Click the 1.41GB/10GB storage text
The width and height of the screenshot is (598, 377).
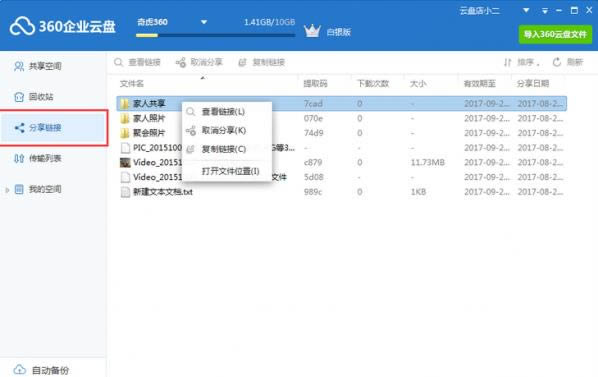point(270,22)
